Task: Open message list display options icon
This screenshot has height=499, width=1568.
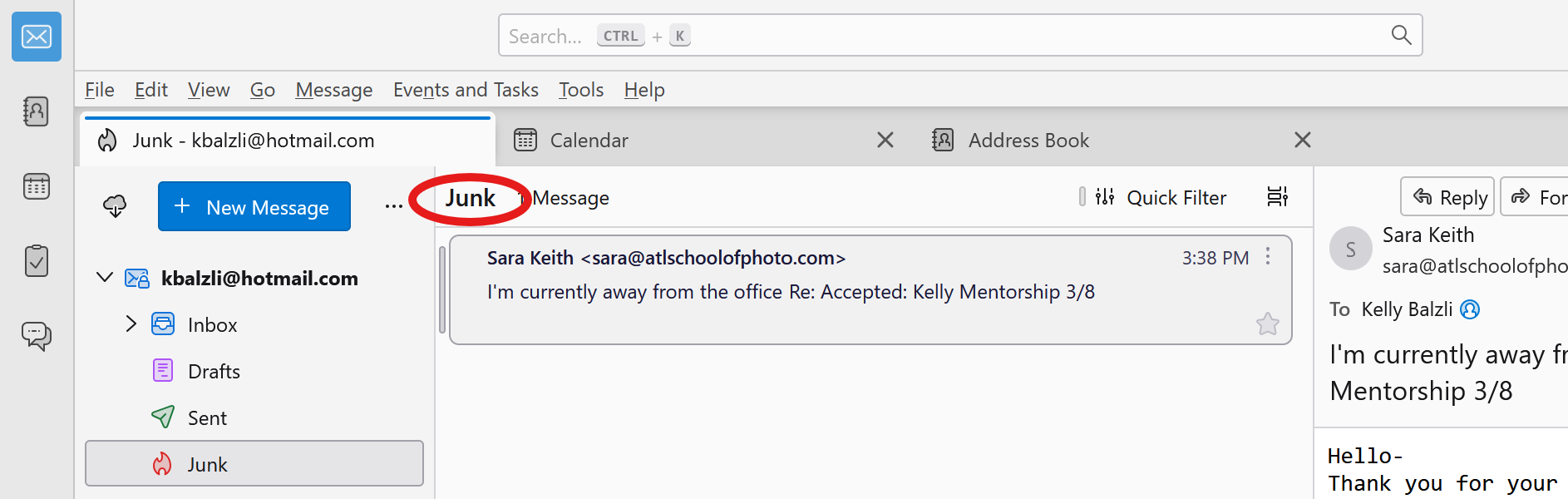Action: tap(1277, 197)
